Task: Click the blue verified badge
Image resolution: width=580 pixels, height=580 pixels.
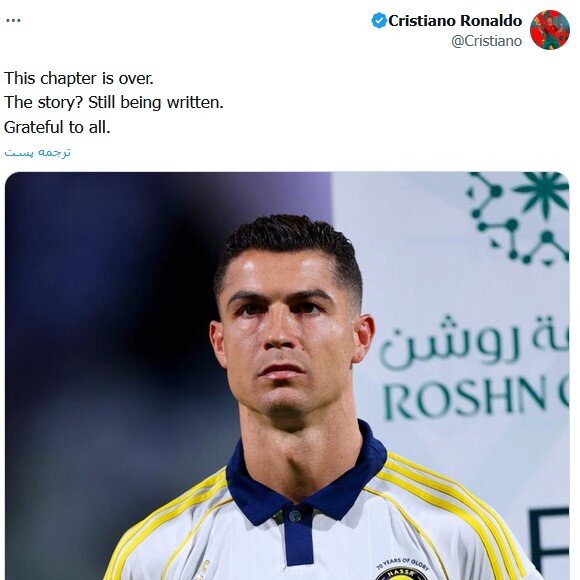Action: point(379,20)
